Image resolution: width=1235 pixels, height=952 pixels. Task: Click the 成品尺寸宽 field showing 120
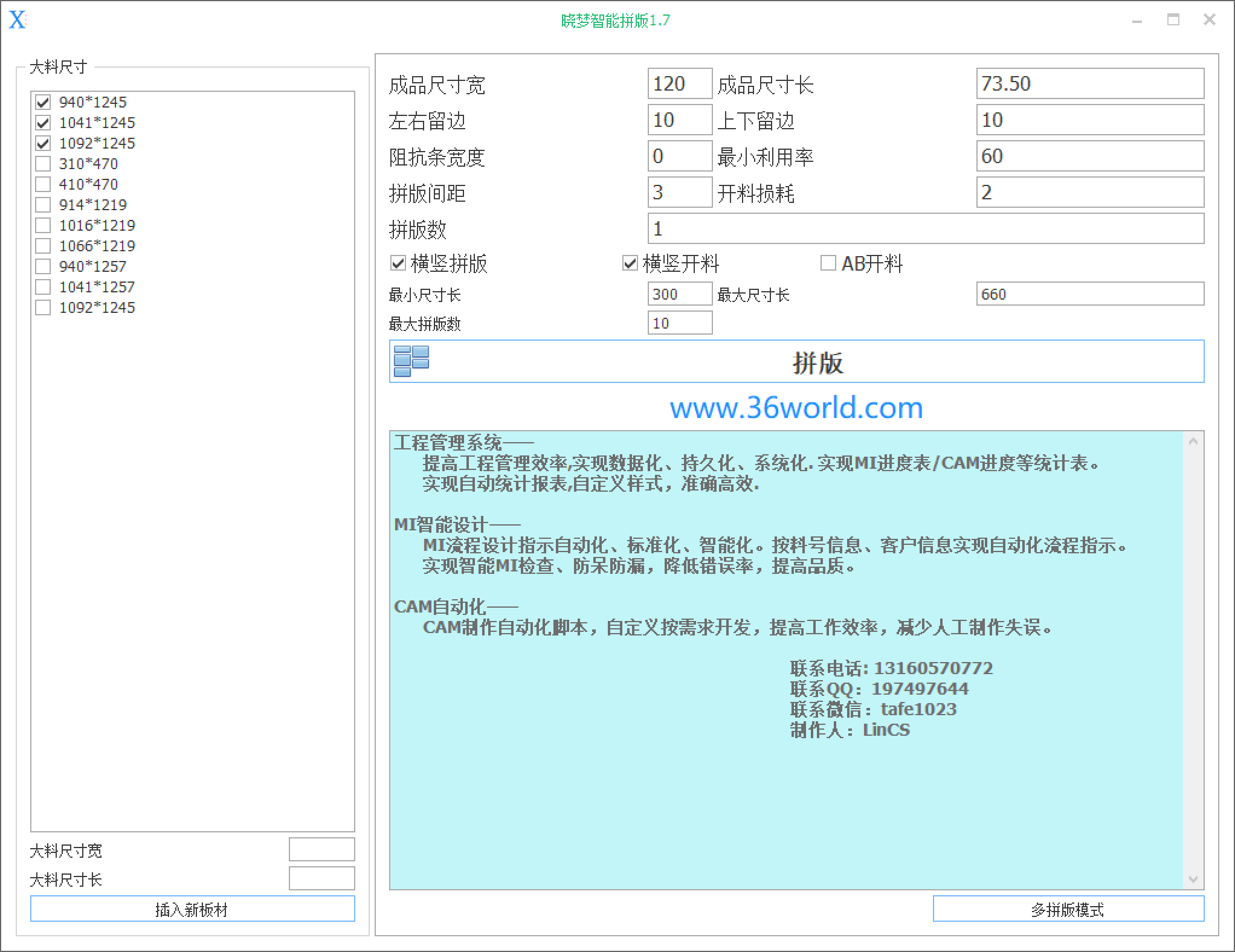(x=680, y=83)
